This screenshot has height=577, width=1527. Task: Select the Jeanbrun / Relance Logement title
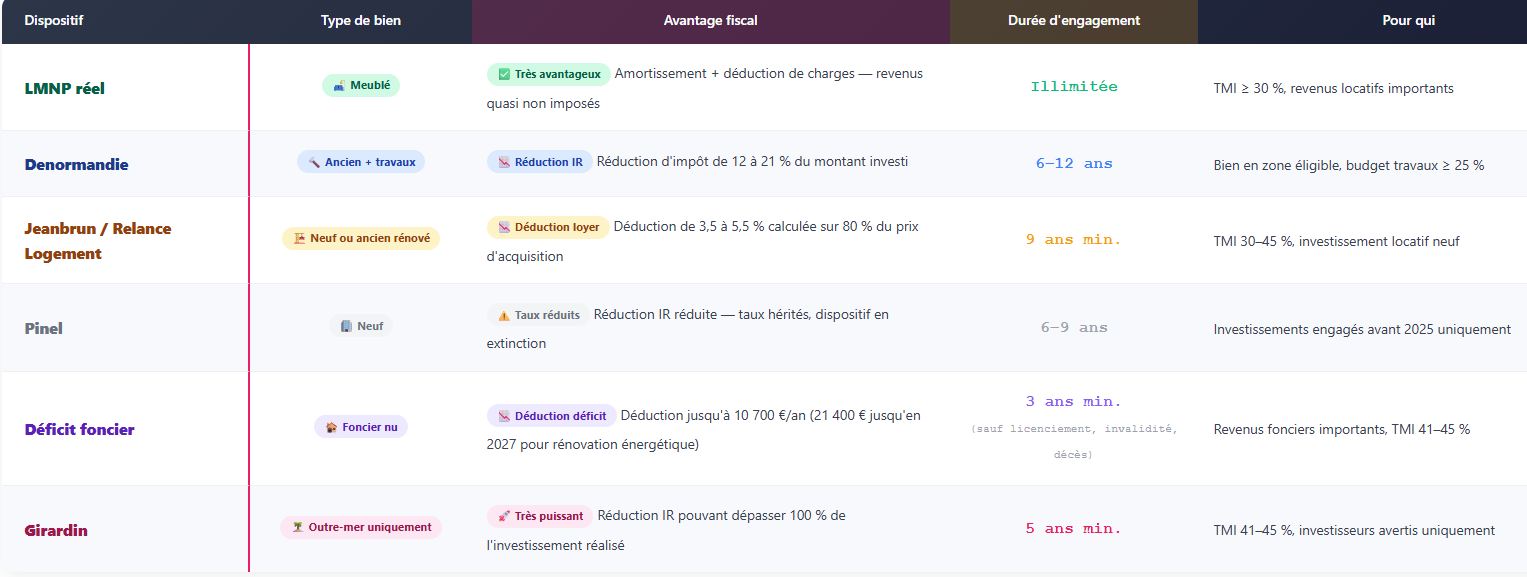[98, 241]
